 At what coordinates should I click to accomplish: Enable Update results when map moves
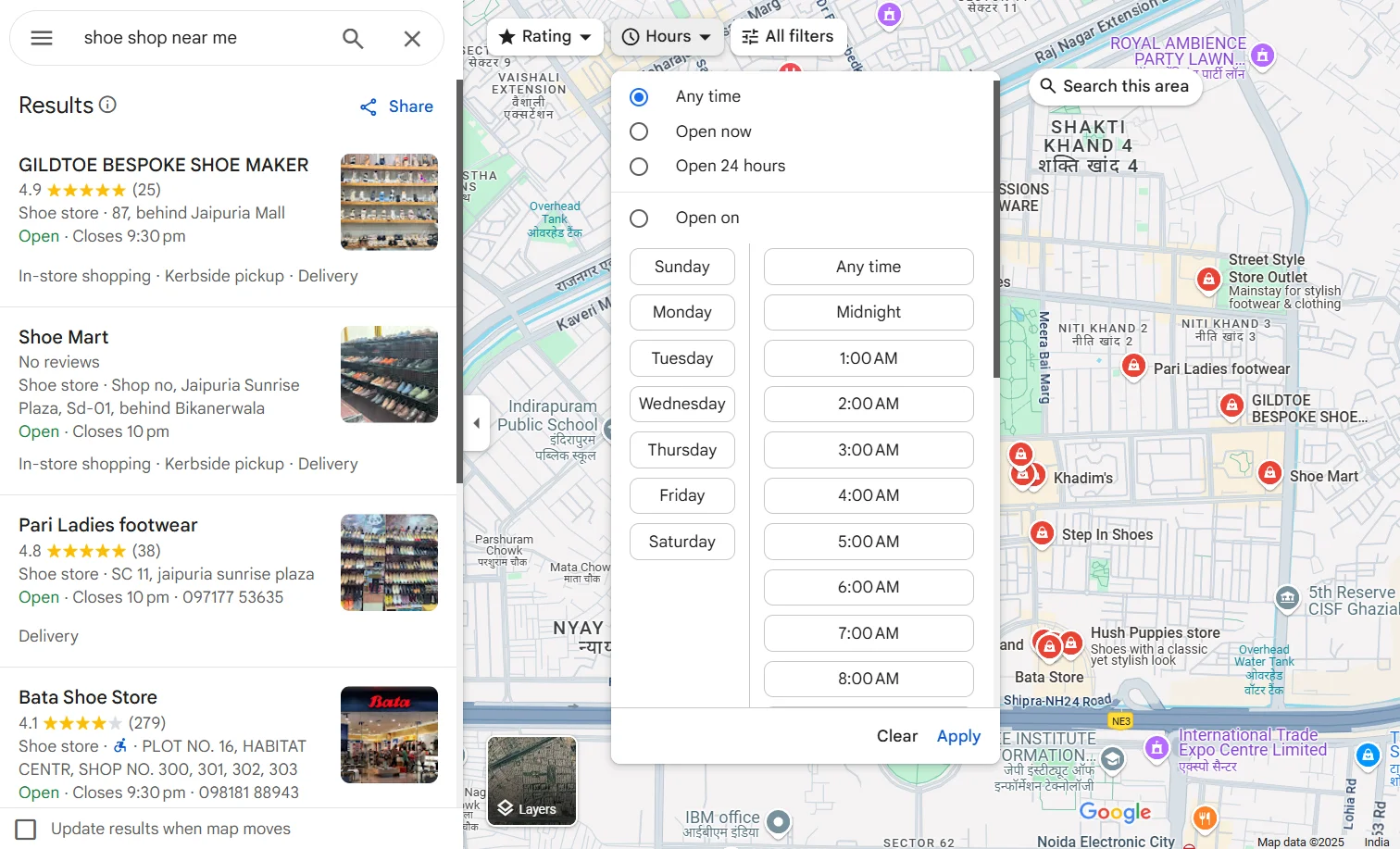point(26,829)
